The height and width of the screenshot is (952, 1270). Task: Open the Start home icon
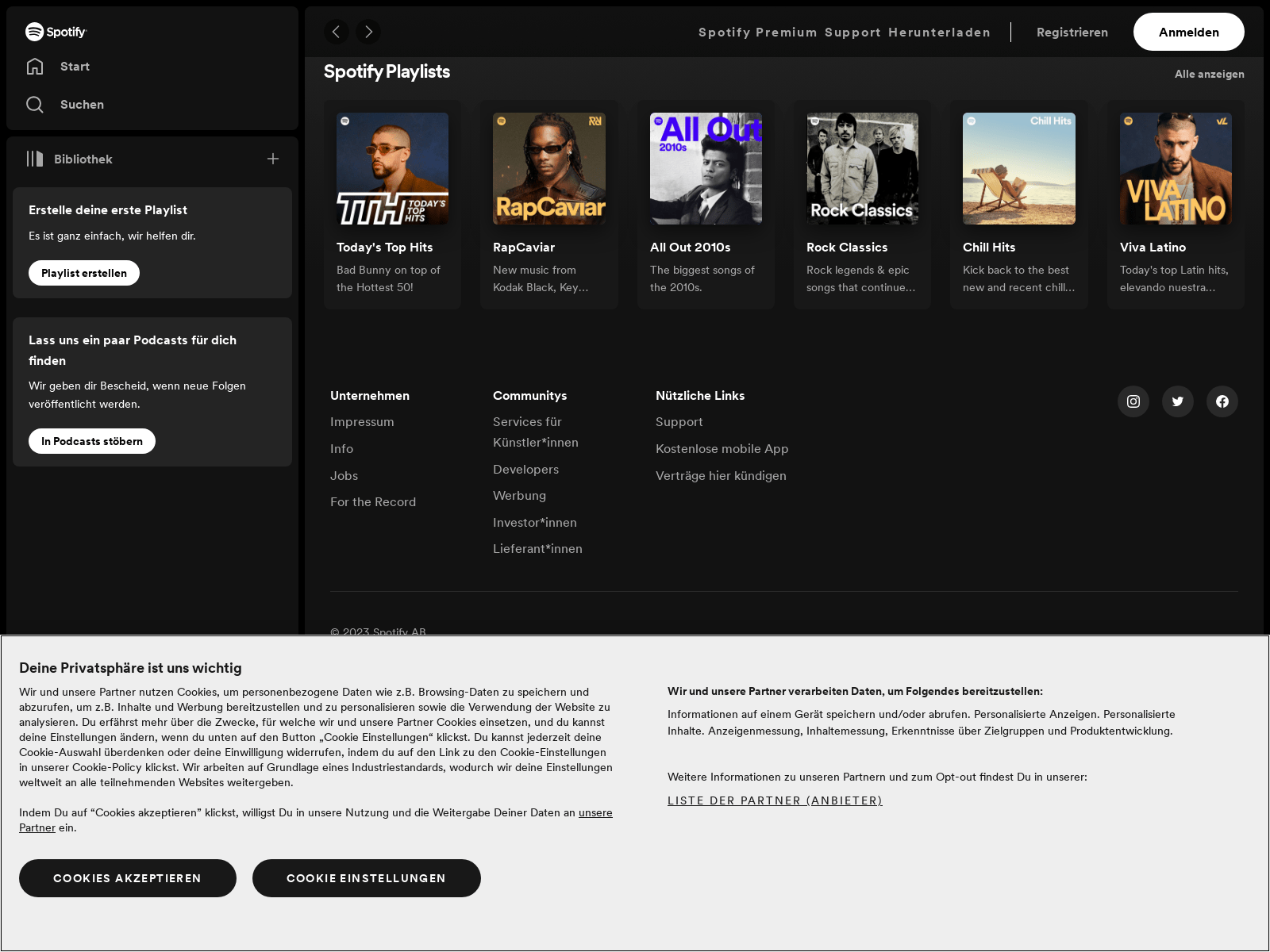[x=35, y=67]
